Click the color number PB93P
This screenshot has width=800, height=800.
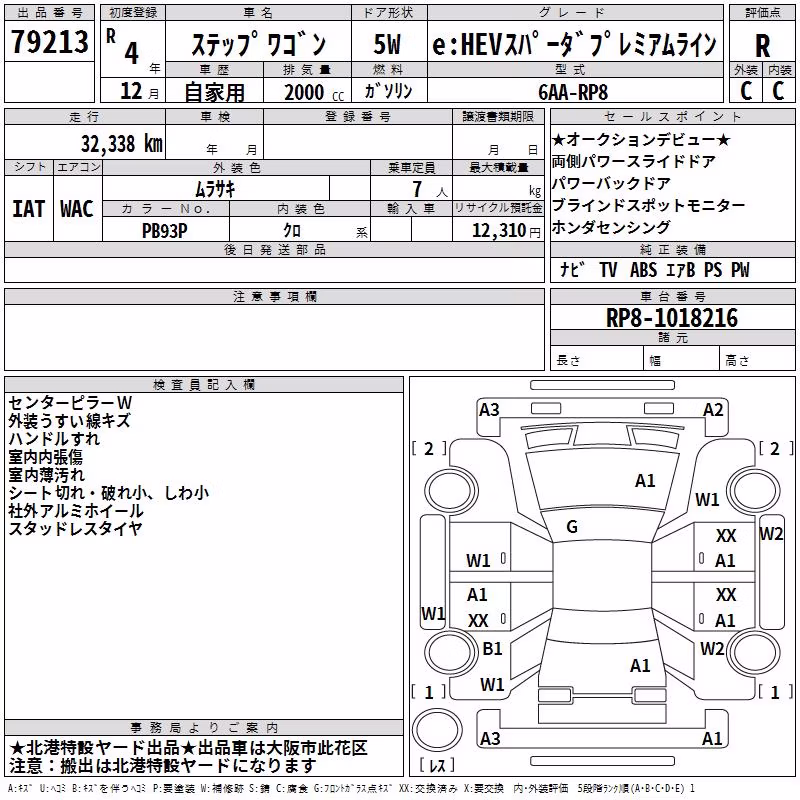coord(165,231)
